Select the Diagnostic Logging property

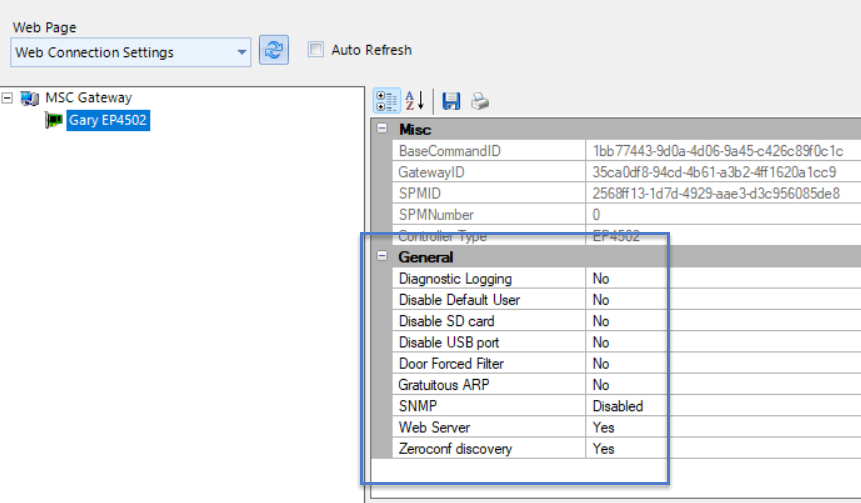(x=455, y=278)
